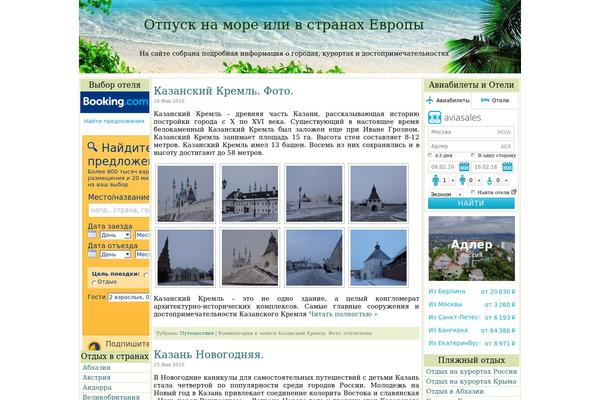Open Абхазия in the countries list
The height and width of the screenshot is (400, 600).
pyautogui.click(x=96, y=367)
